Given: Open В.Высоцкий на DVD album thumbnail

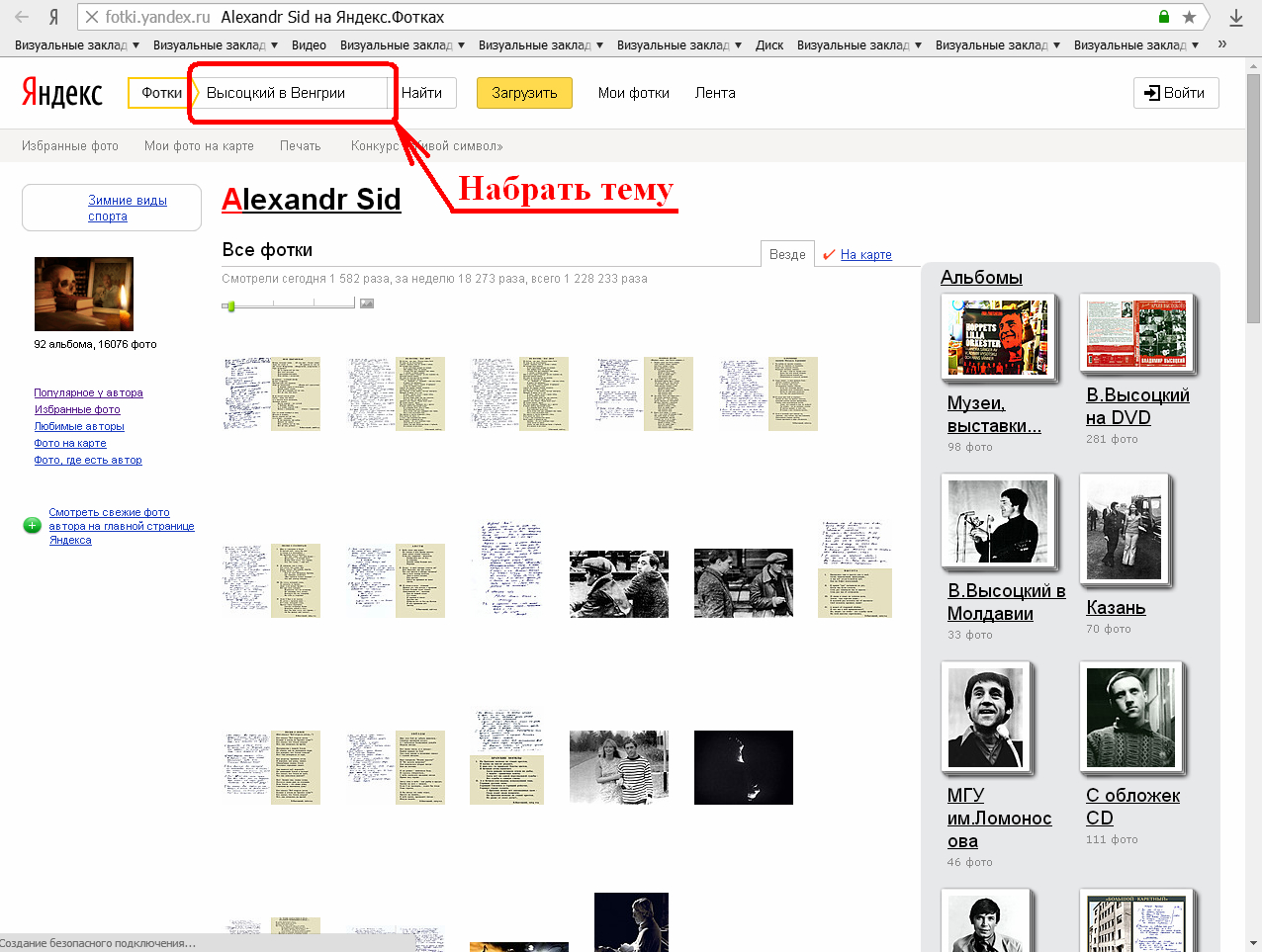Looking at the screenshot, I should tap(1136, 333).
